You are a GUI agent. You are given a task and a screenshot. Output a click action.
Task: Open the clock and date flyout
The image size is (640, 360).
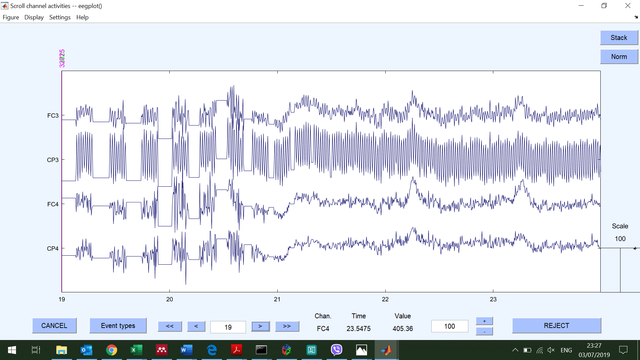[594, 350]
